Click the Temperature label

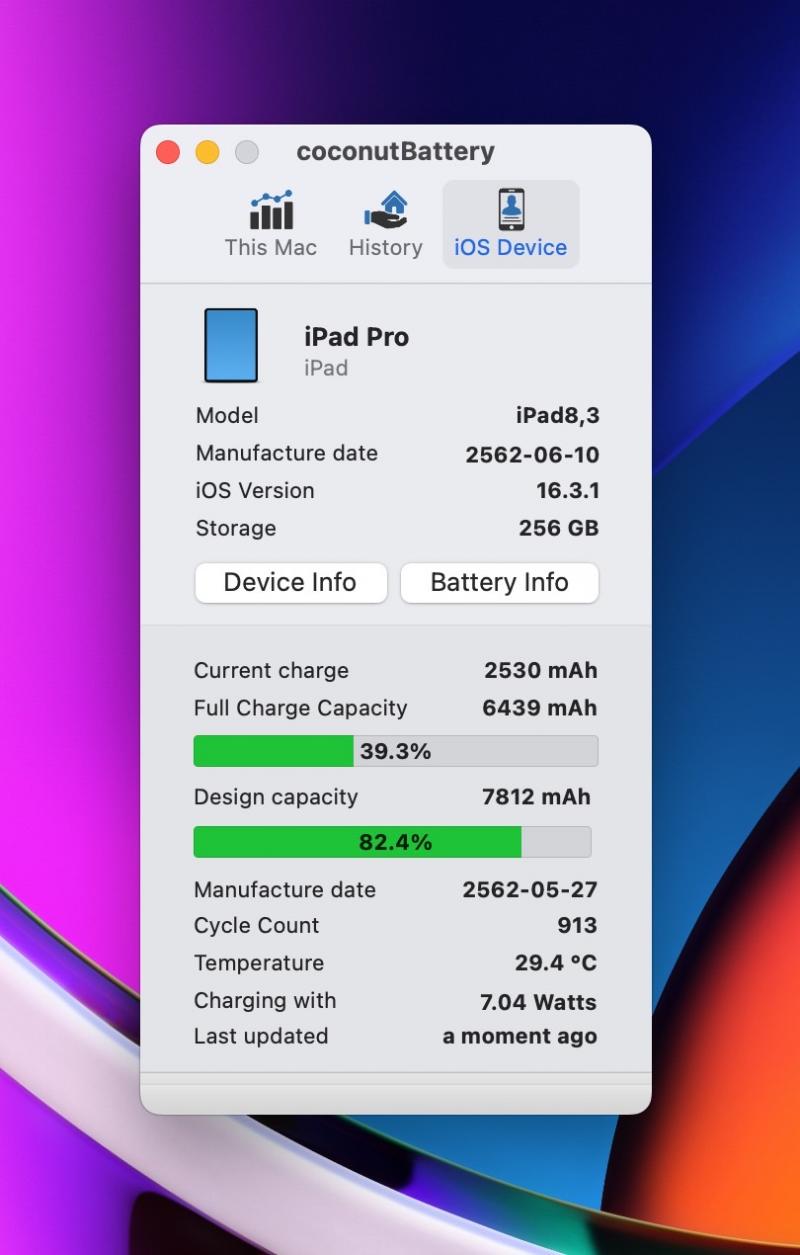(x=259, y=963)
